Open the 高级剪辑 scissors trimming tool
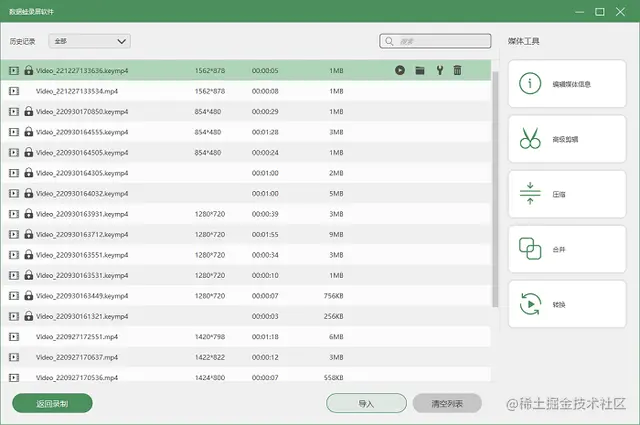Screen dimensions: 640x425 [567, 139]
